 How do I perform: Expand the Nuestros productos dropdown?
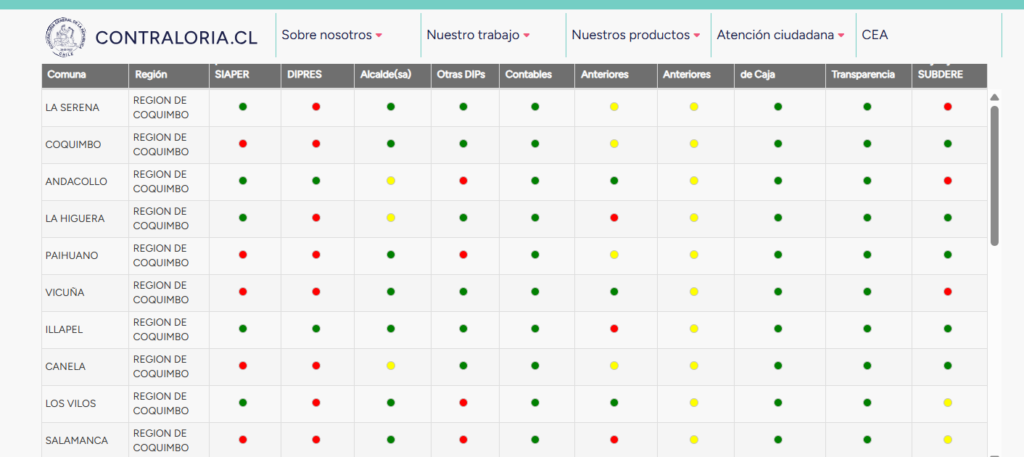coord(636,35)
